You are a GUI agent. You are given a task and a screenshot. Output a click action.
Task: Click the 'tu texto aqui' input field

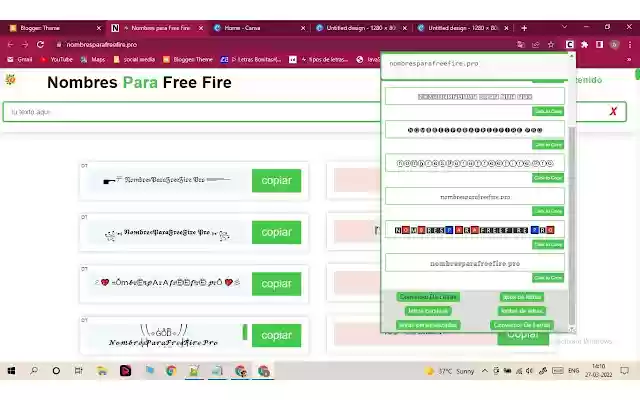[x=313, y=111]
